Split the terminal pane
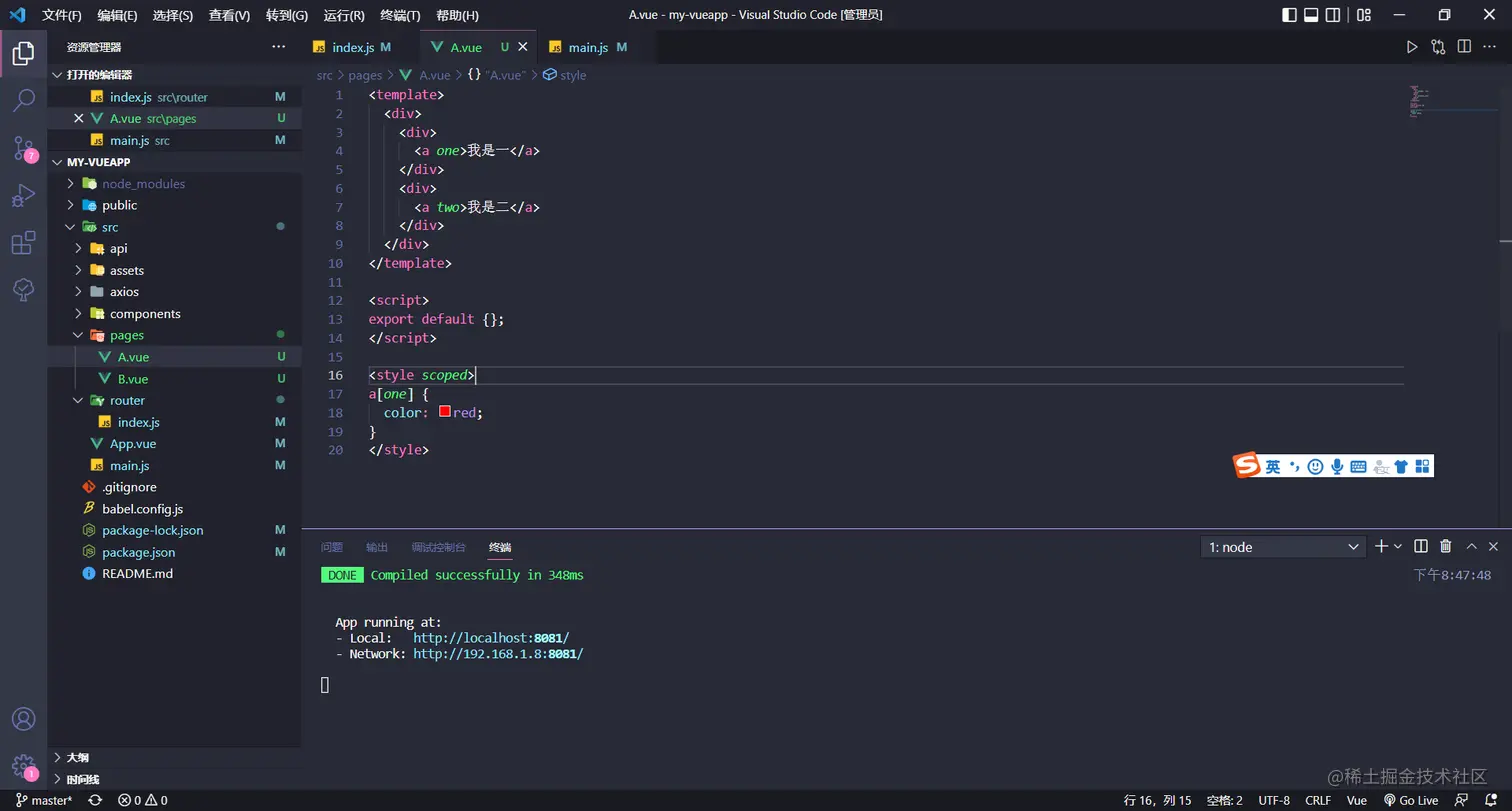The height and width of the screenshot is (811, 1512). pyautogui.click(x=1421, y=546)
